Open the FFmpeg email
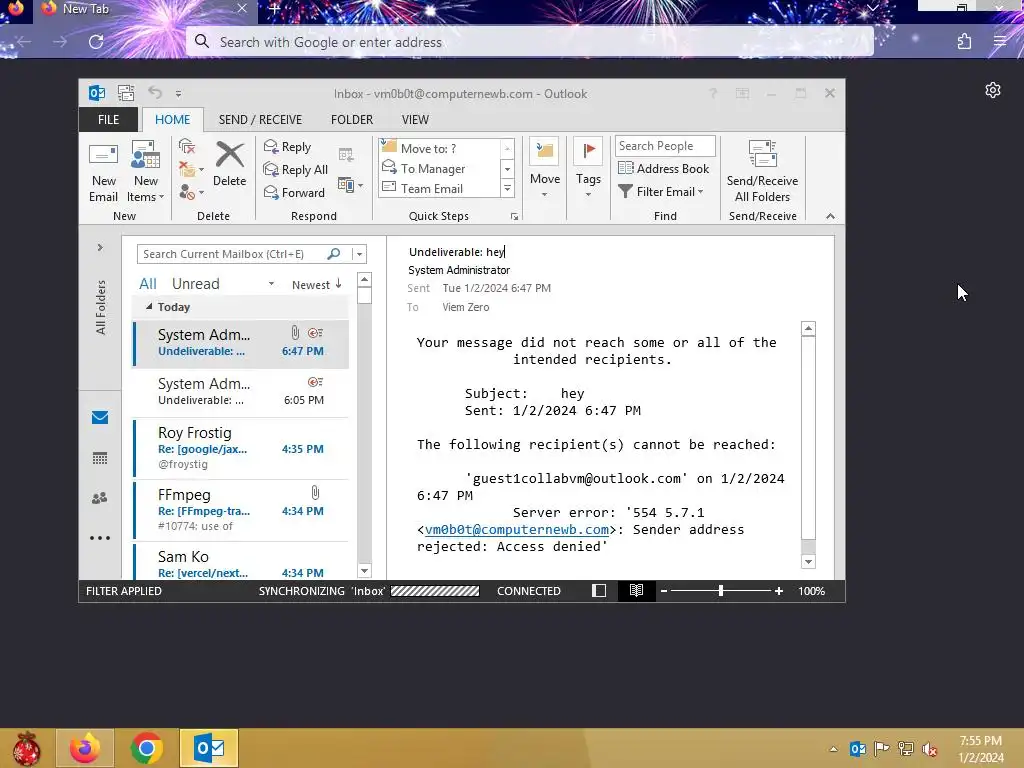The height and width of the screenshot is (768, 1024). pos(240,510)
